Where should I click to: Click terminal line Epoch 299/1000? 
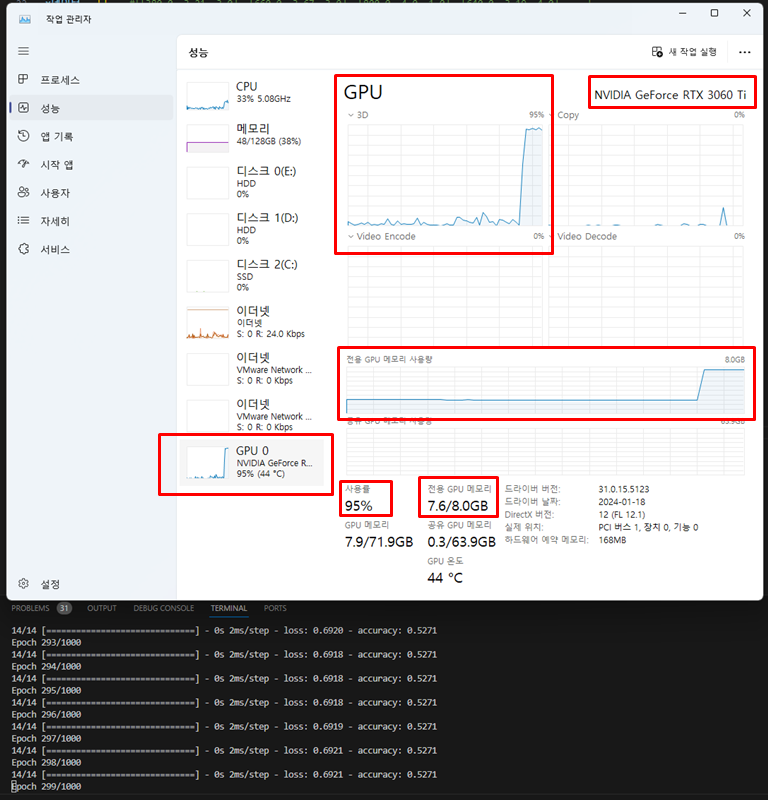pyautogui.click(x=46, y=786)
